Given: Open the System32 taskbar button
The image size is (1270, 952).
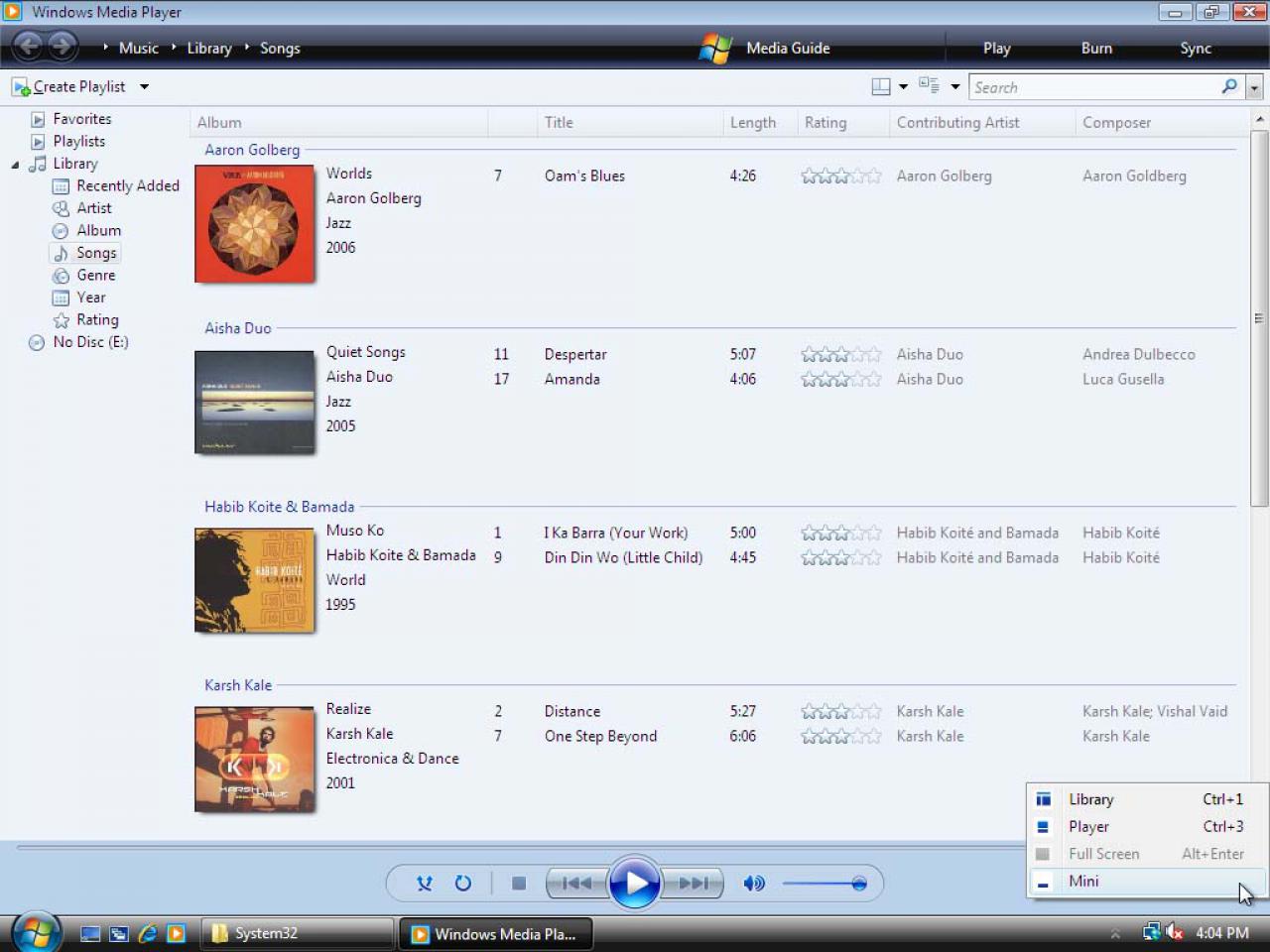Looking at the screenshot, I should click(x=298, y=933).
